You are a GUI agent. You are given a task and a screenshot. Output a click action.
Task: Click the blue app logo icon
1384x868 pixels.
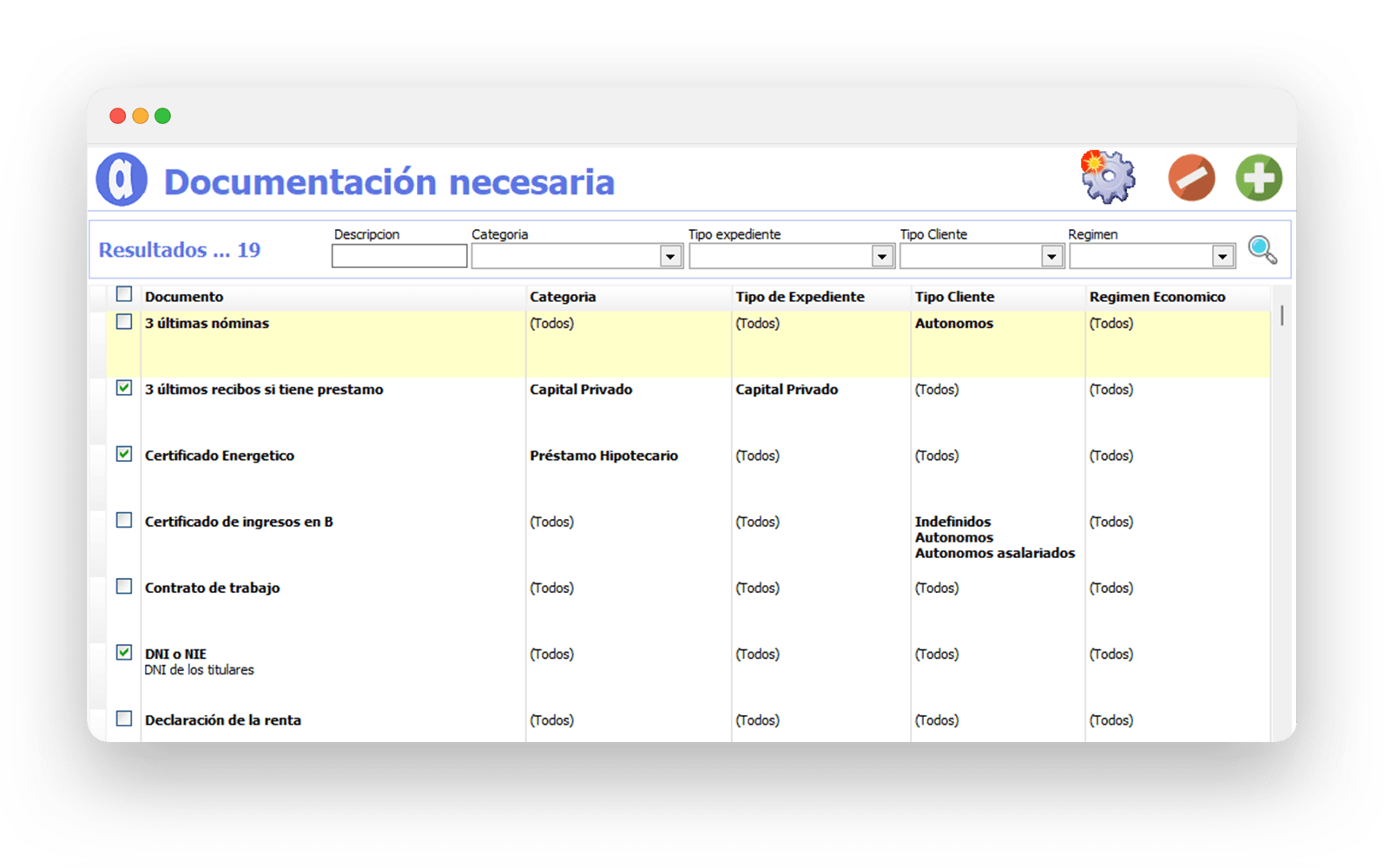click(122, 179)
